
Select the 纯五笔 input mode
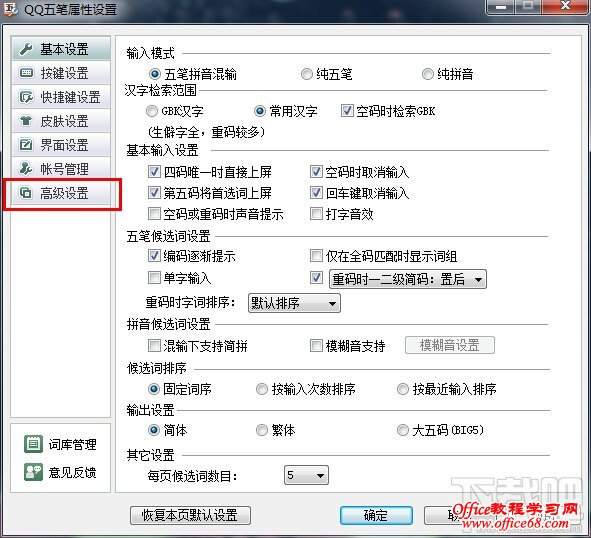pyautogui.click(x=306, y=74)
